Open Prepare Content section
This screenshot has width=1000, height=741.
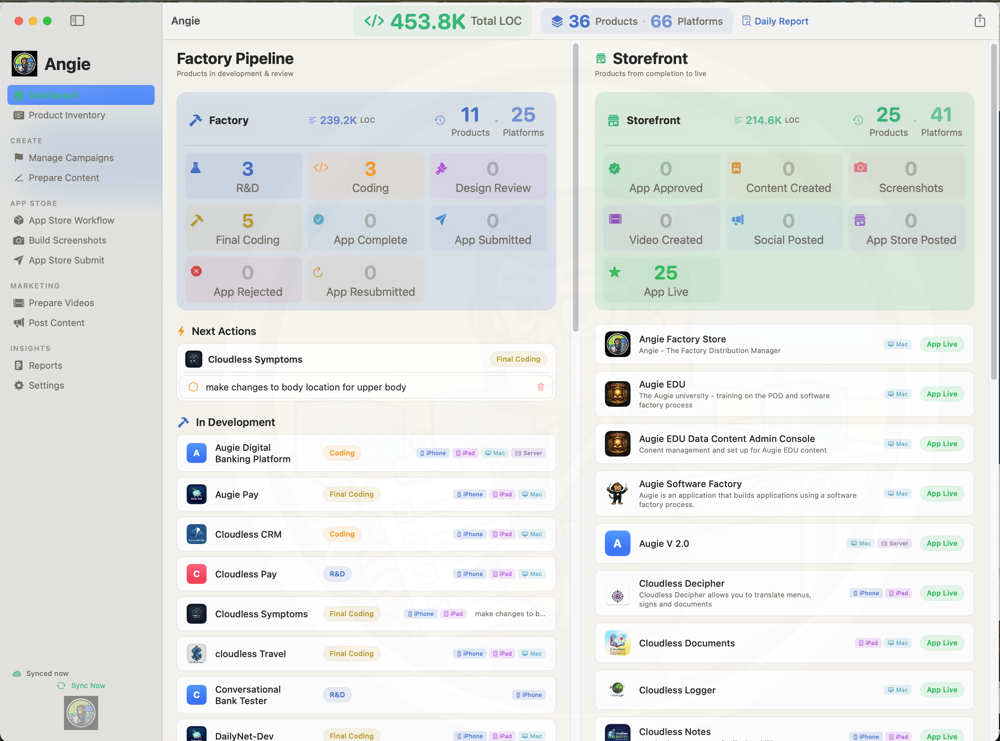tap(81, 177)
